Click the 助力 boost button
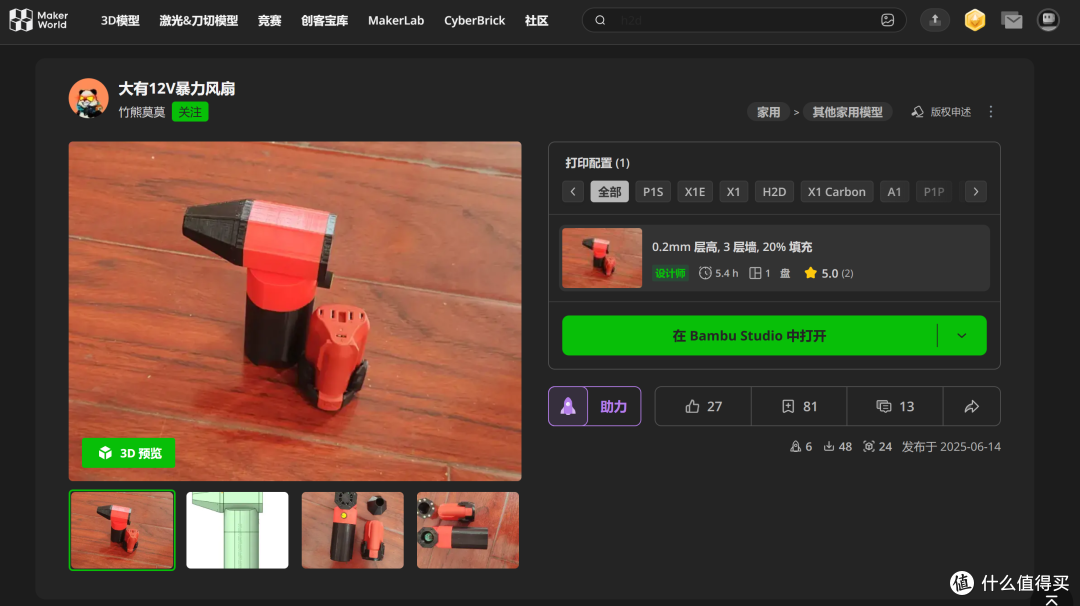This screenshot has height=606, width=1080. tap(613, 406)
